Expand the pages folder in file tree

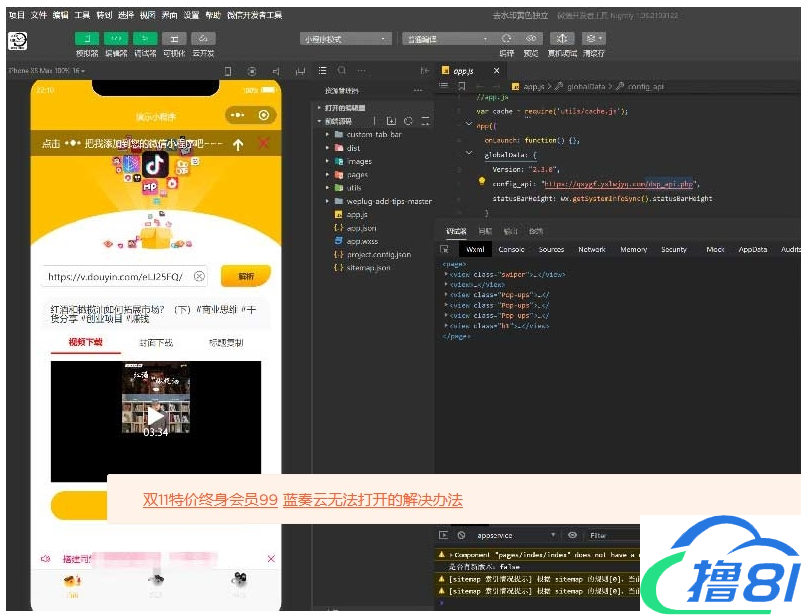coord(358,174)
